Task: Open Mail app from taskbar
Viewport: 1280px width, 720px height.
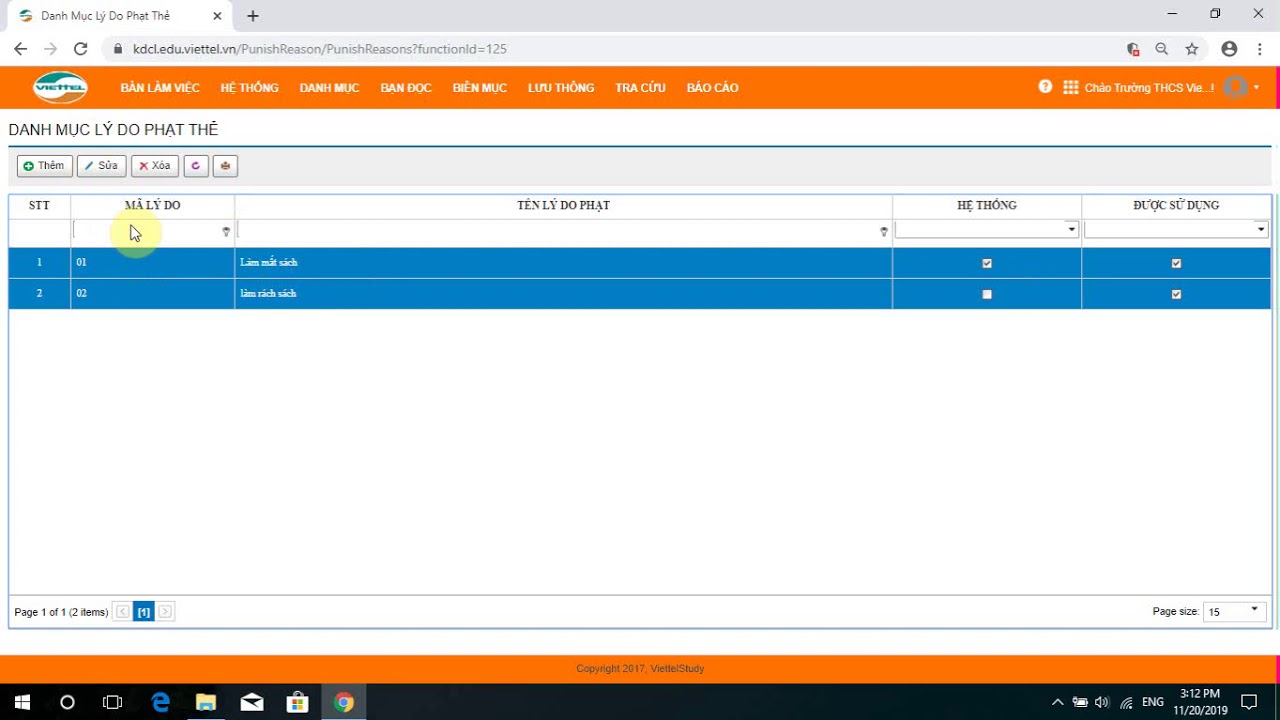Action: 252,702
